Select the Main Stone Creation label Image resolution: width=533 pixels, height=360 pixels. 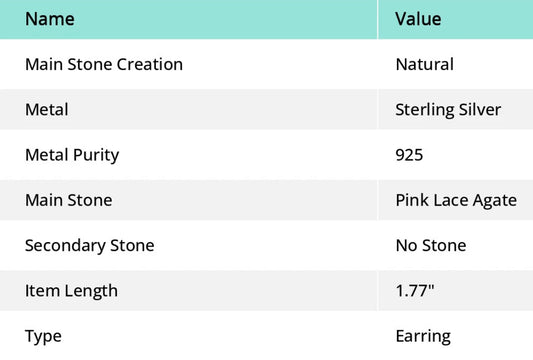104,64
